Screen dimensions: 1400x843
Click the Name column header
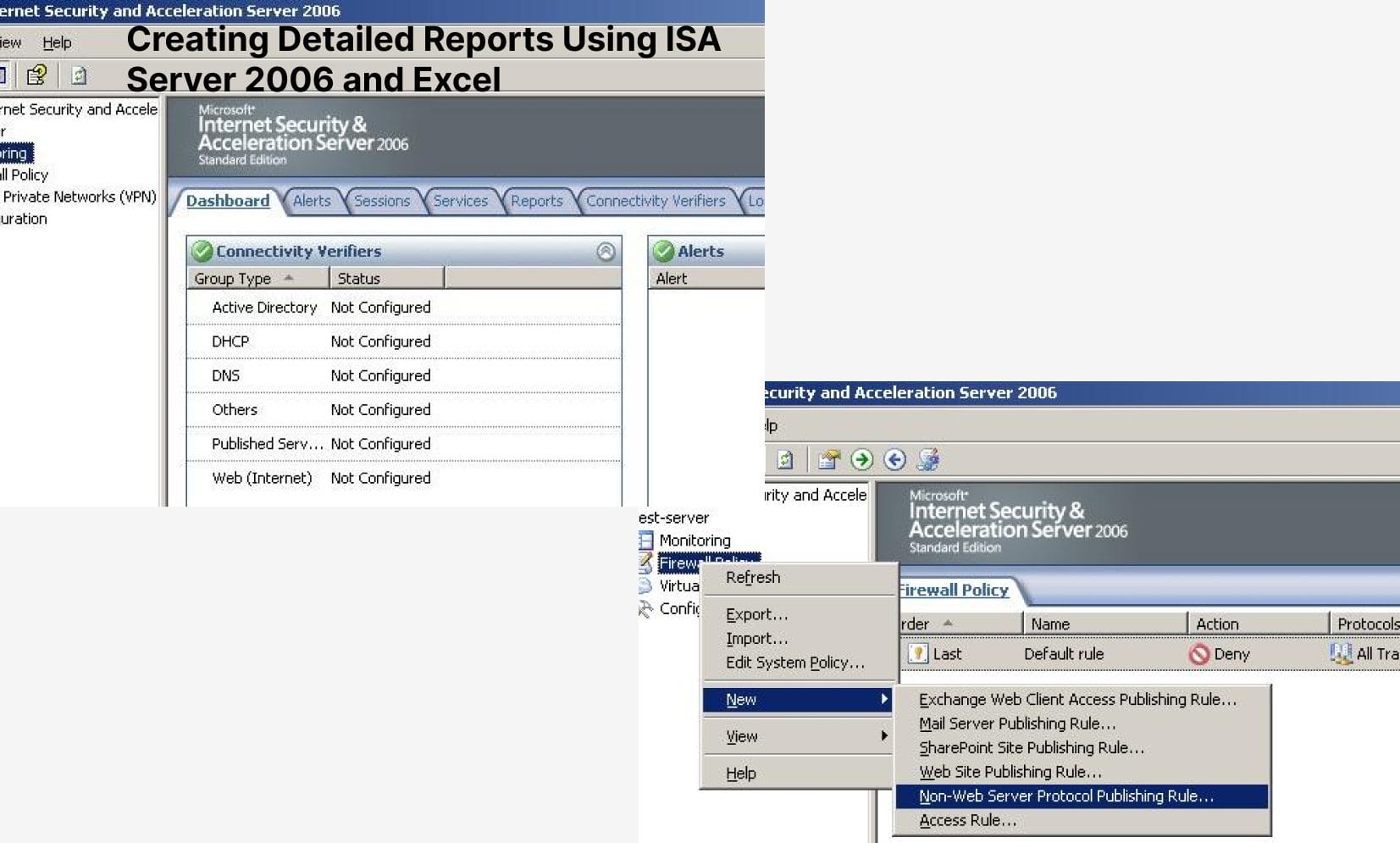click(x=1104, y=624)
